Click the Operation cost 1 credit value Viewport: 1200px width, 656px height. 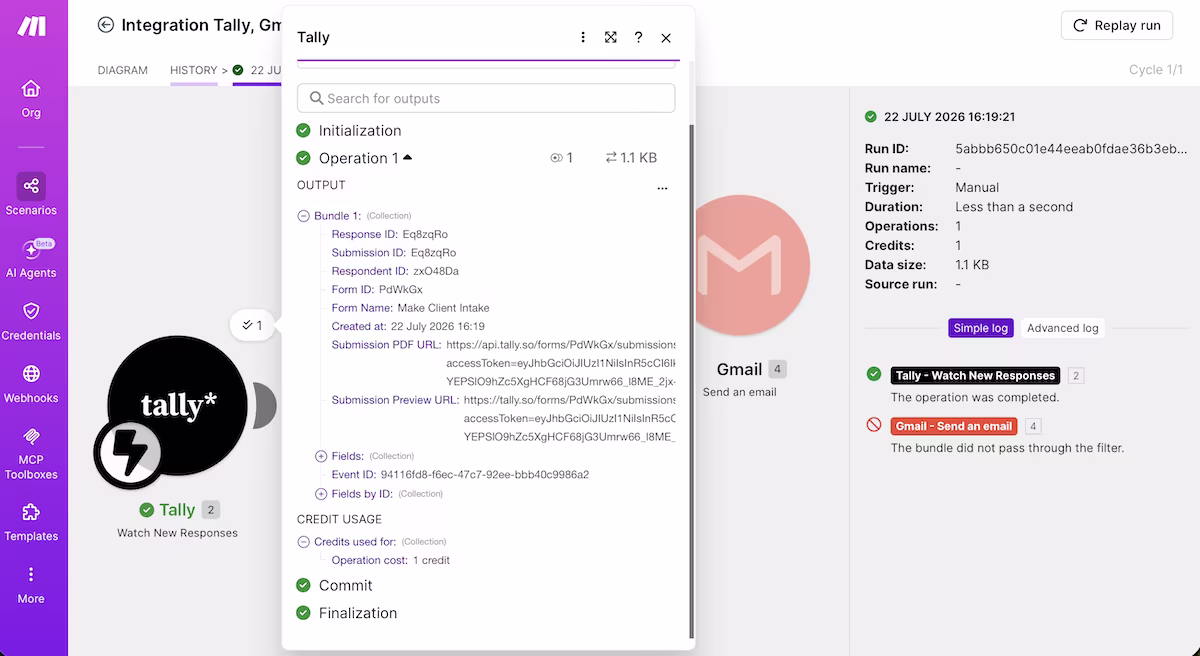432,561
